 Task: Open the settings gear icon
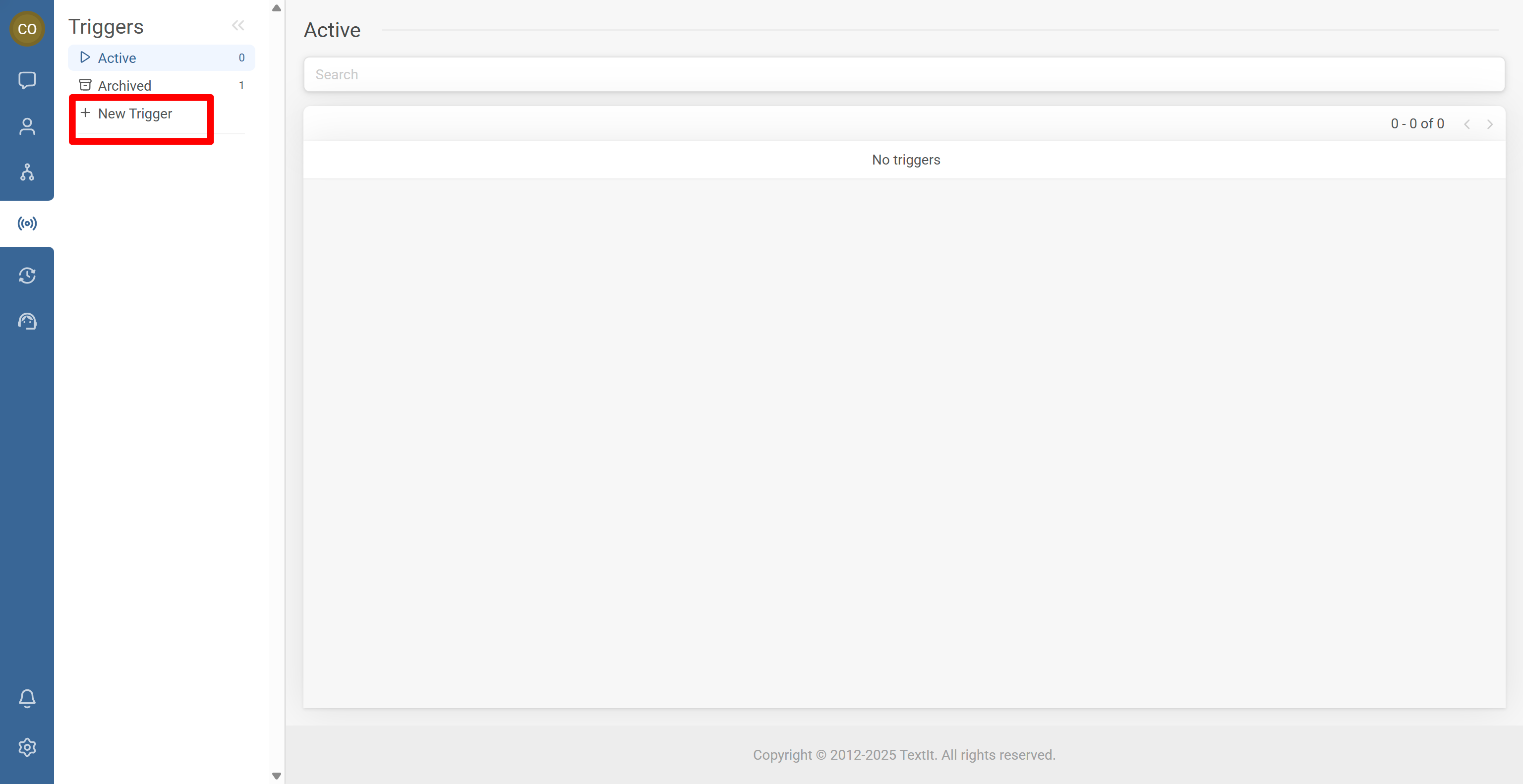coord(27,747)
